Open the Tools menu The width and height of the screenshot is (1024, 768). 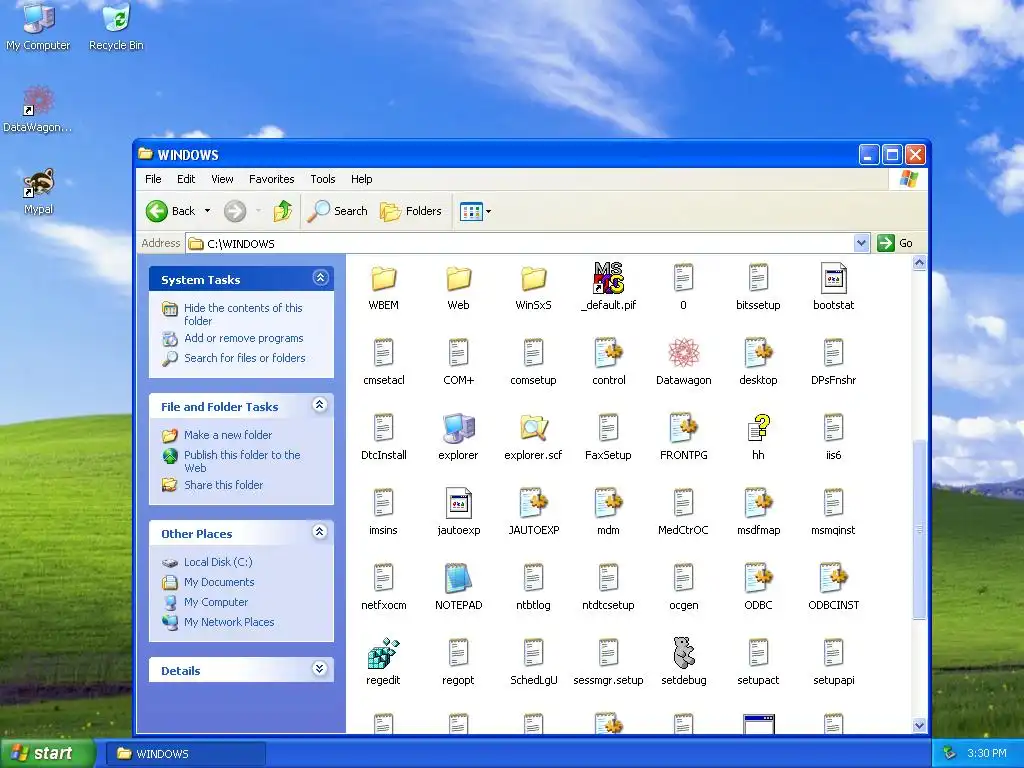coord(323,179)
